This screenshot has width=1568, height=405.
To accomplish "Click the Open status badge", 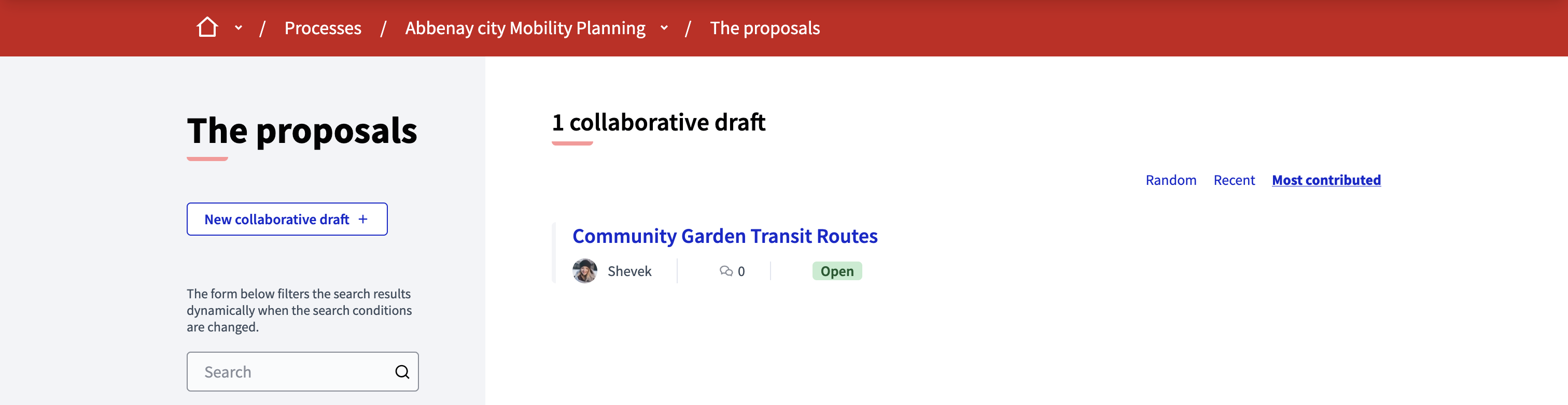I will pos(837,271).
